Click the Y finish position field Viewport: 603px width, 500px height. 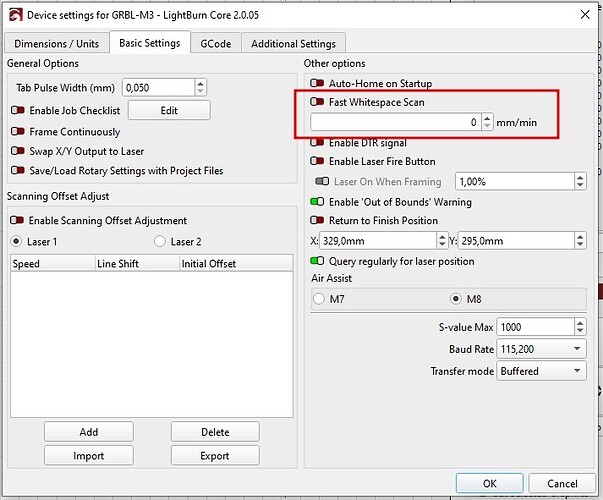click(x=516, y=241)
